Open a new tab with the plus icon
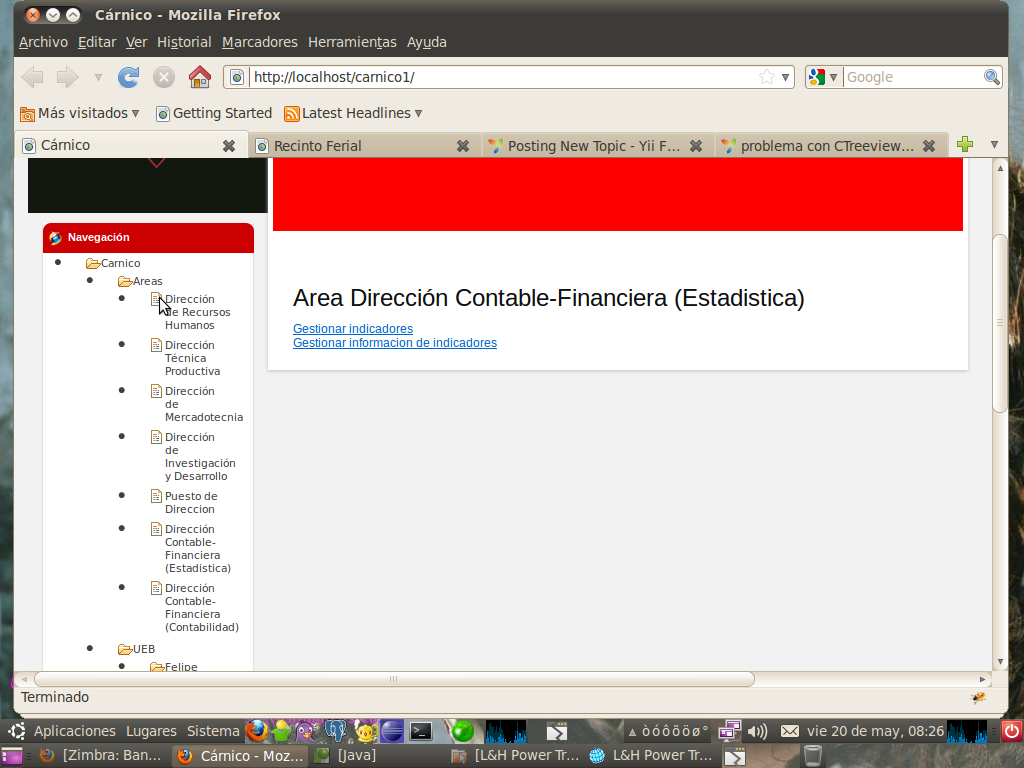The height and width of the screenshot is (768, 1024). pyautogui.click(x=964, y=145)
